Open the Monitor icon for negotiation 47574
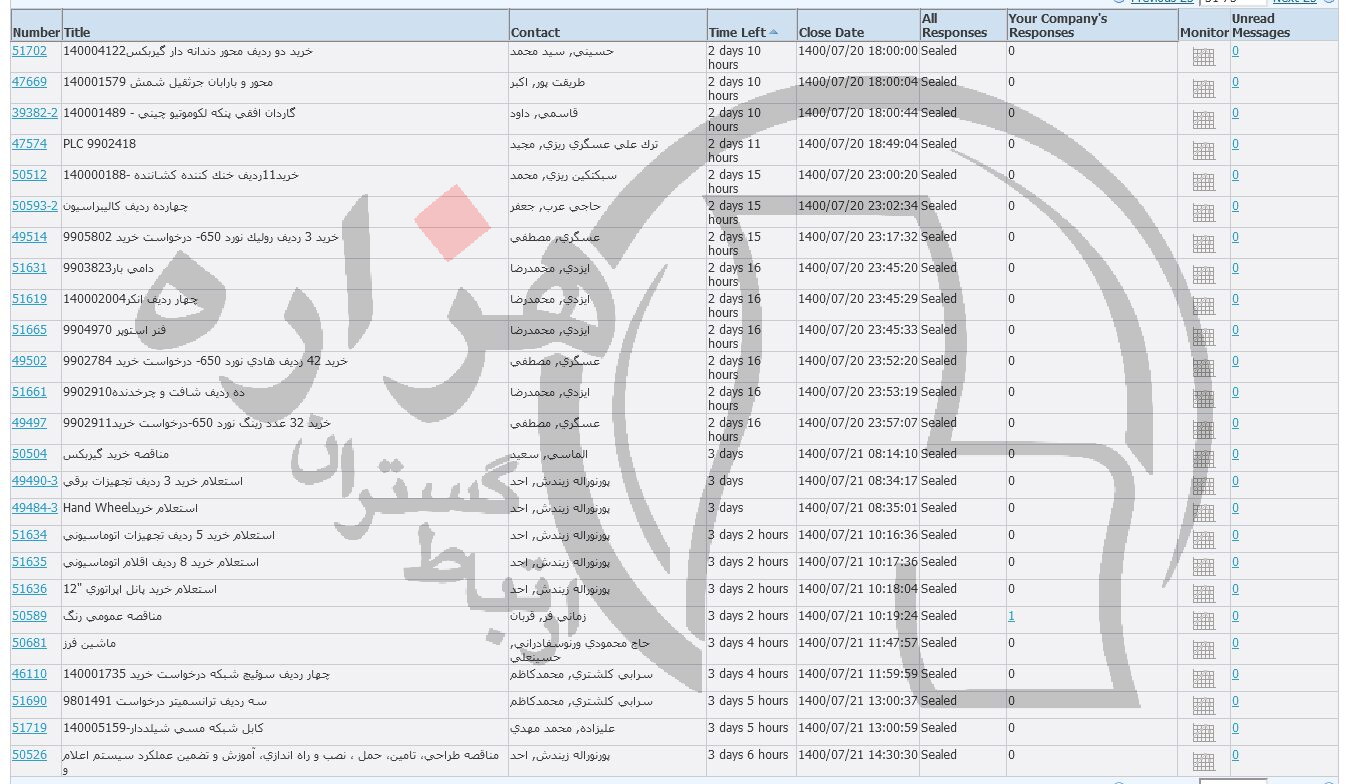Viewport: 1348px width, 784px height. (1204, 151)
